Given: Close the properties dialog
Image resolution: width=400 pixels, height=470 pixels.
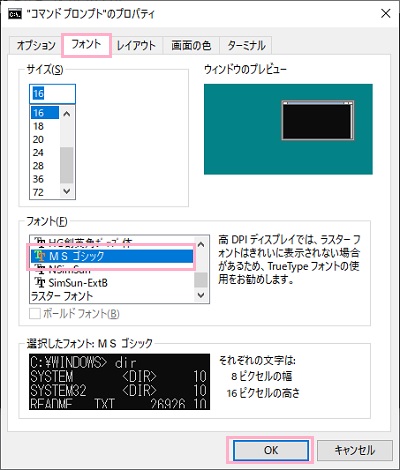Looking at the screenshot, I should pos(385,14).
